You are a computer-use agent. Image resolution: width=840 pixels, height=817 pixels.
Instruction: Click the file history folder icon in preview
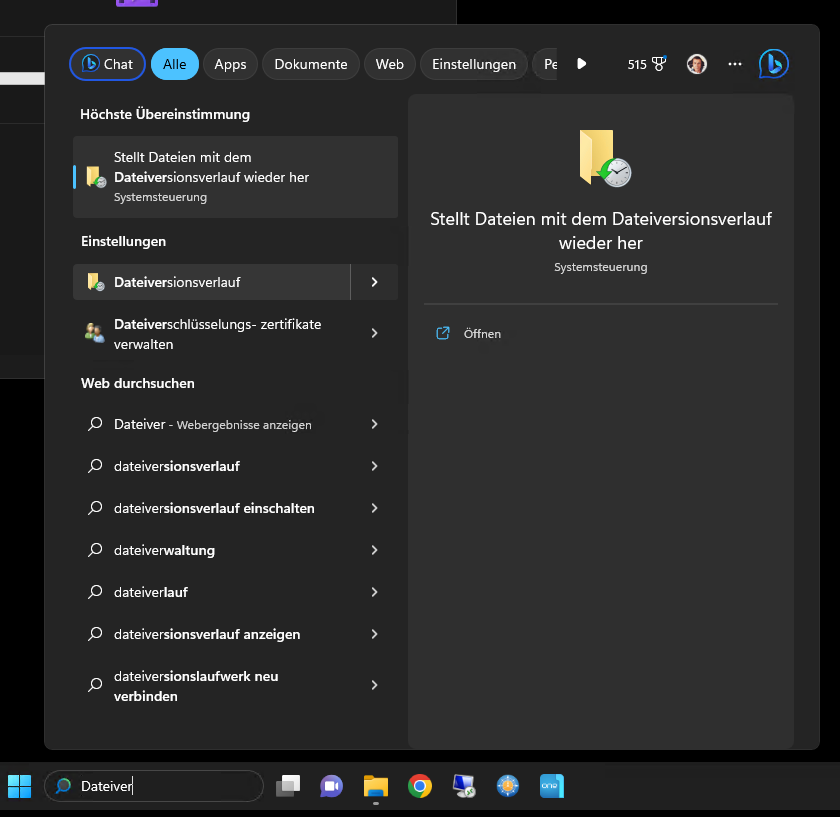click(605, 158)
